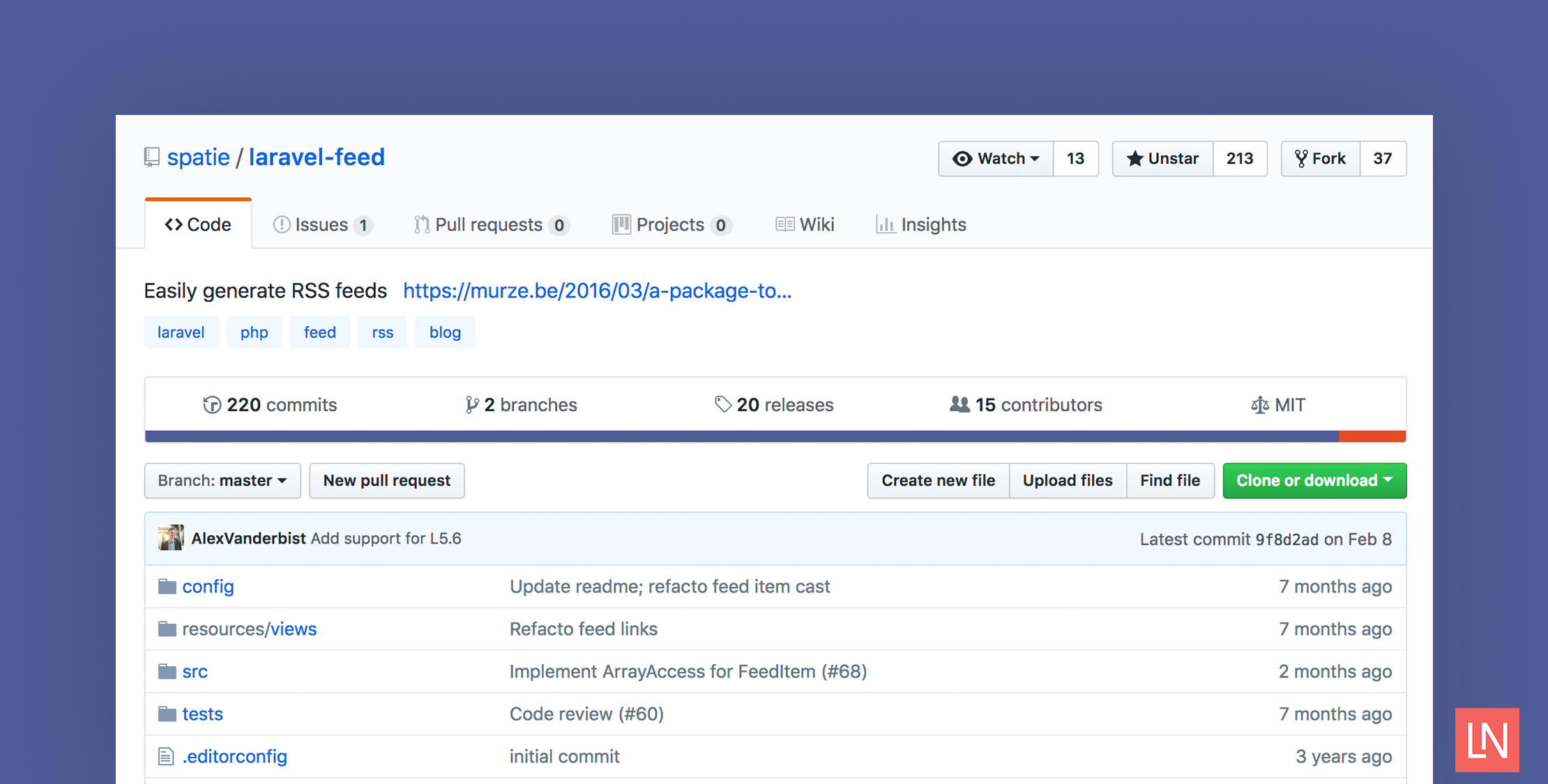This screenshot has width=1548, height=784.
Task: Open the src folder icon
Action: [167, 671]
